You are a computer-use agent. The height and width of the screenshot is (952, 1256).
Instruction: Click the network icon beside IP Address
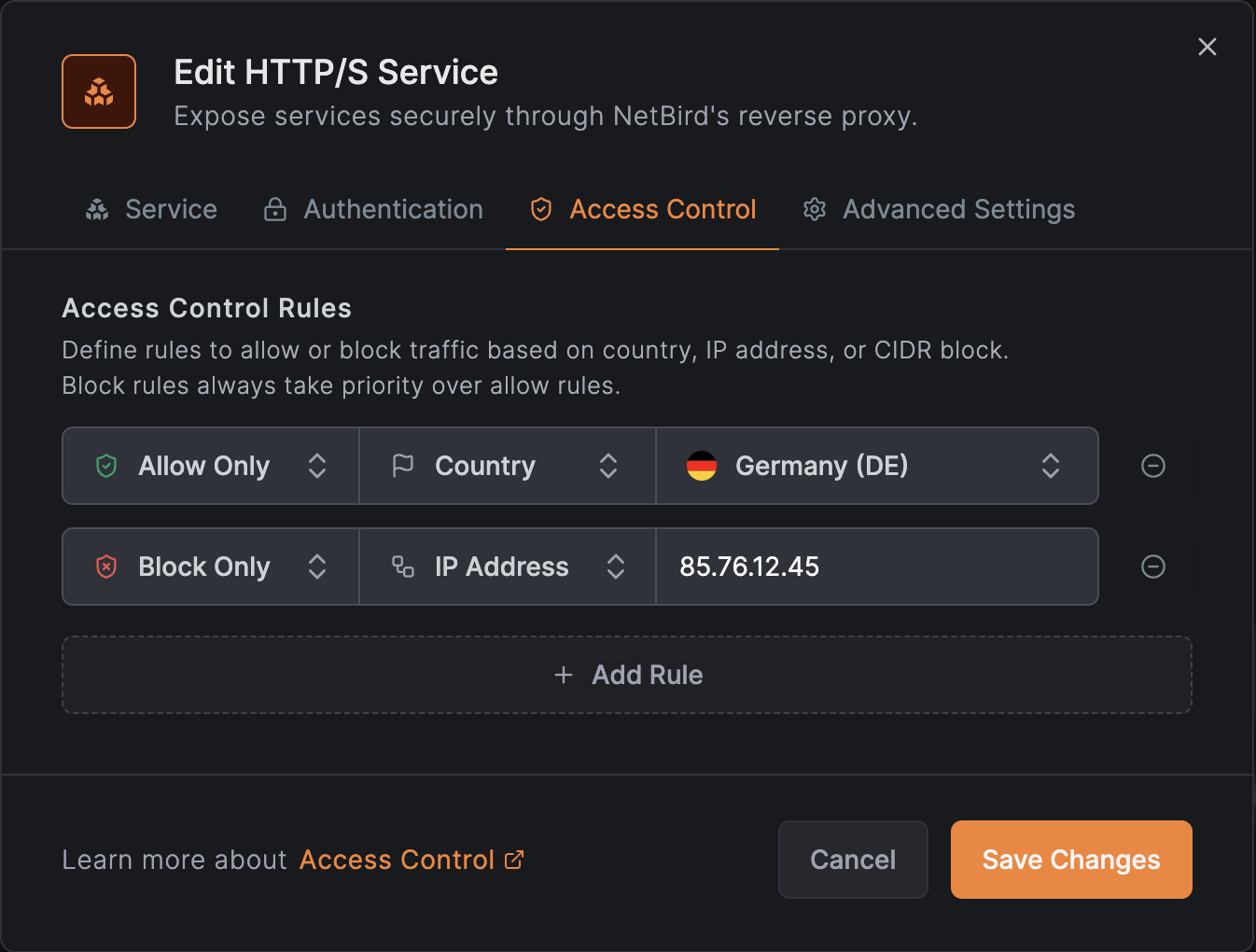[403, 567]
